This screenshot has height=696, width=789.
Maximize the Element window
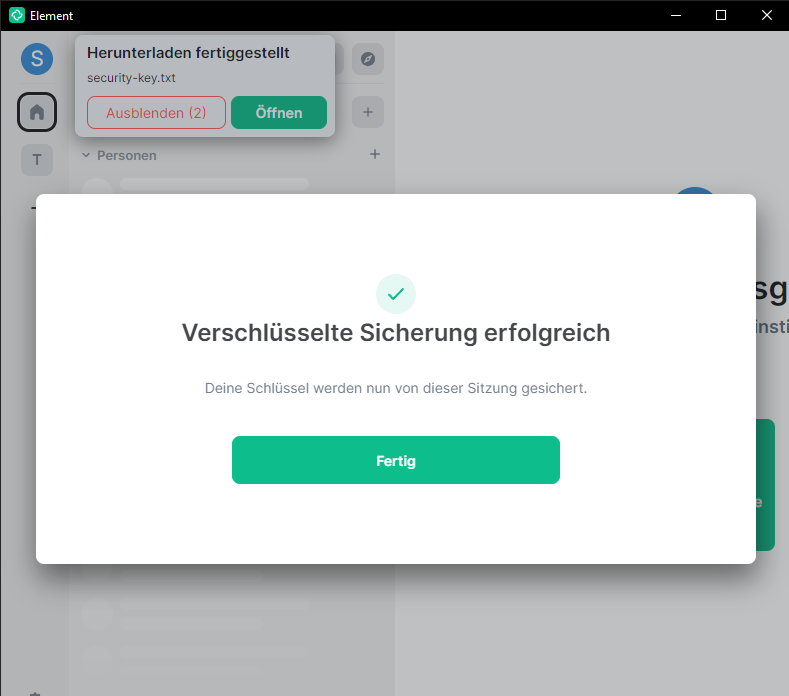(x=721, y=15)
